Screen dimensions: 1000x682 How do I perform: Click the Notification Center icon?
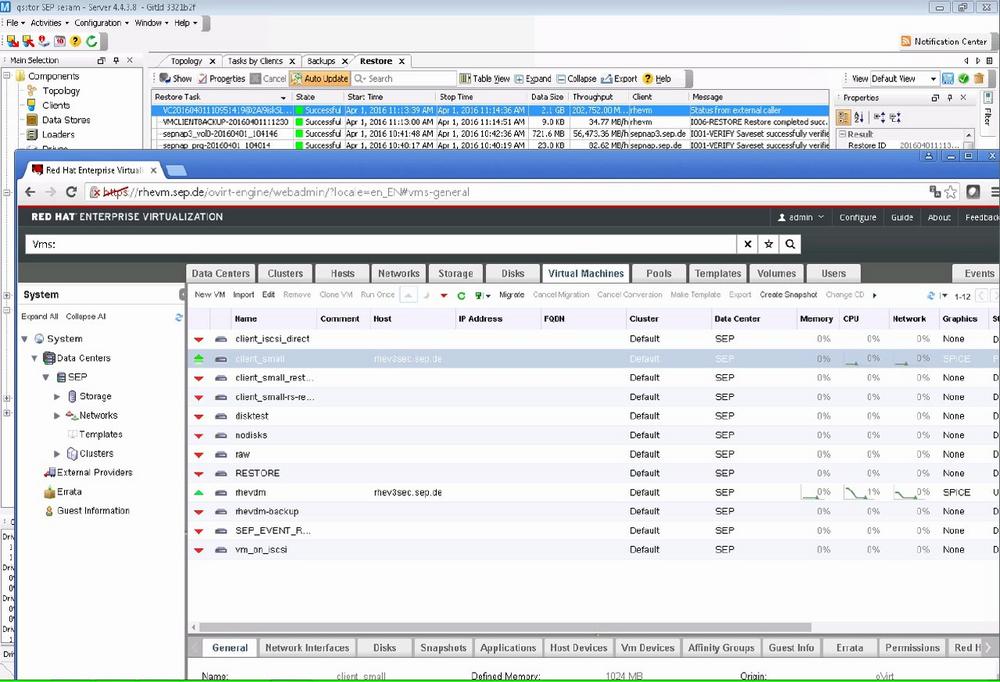pos(903,40)
